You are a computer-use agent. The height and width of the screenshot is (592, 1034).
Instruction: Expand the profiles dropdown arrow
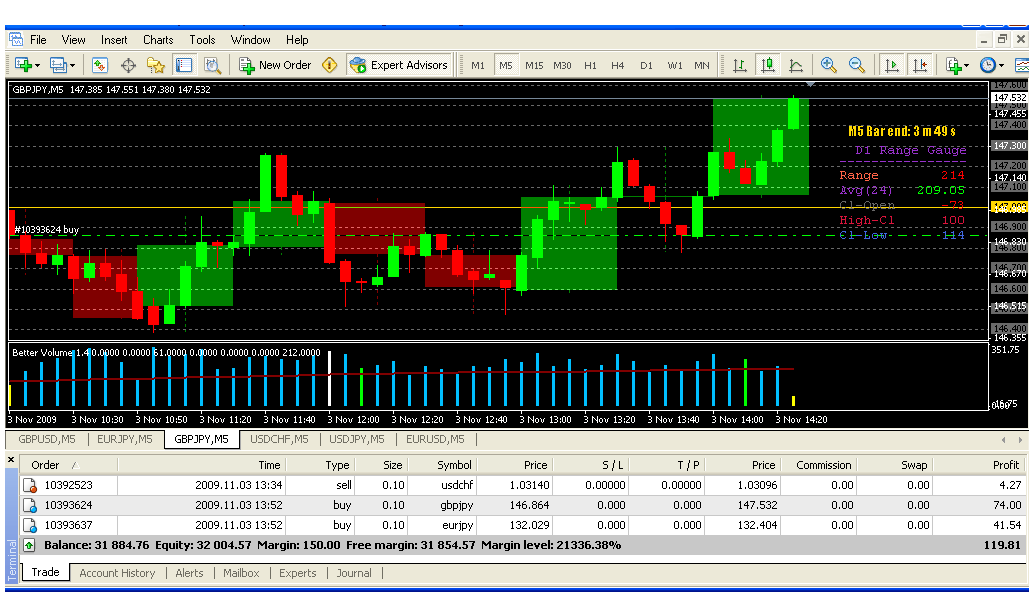coord(72,65)
